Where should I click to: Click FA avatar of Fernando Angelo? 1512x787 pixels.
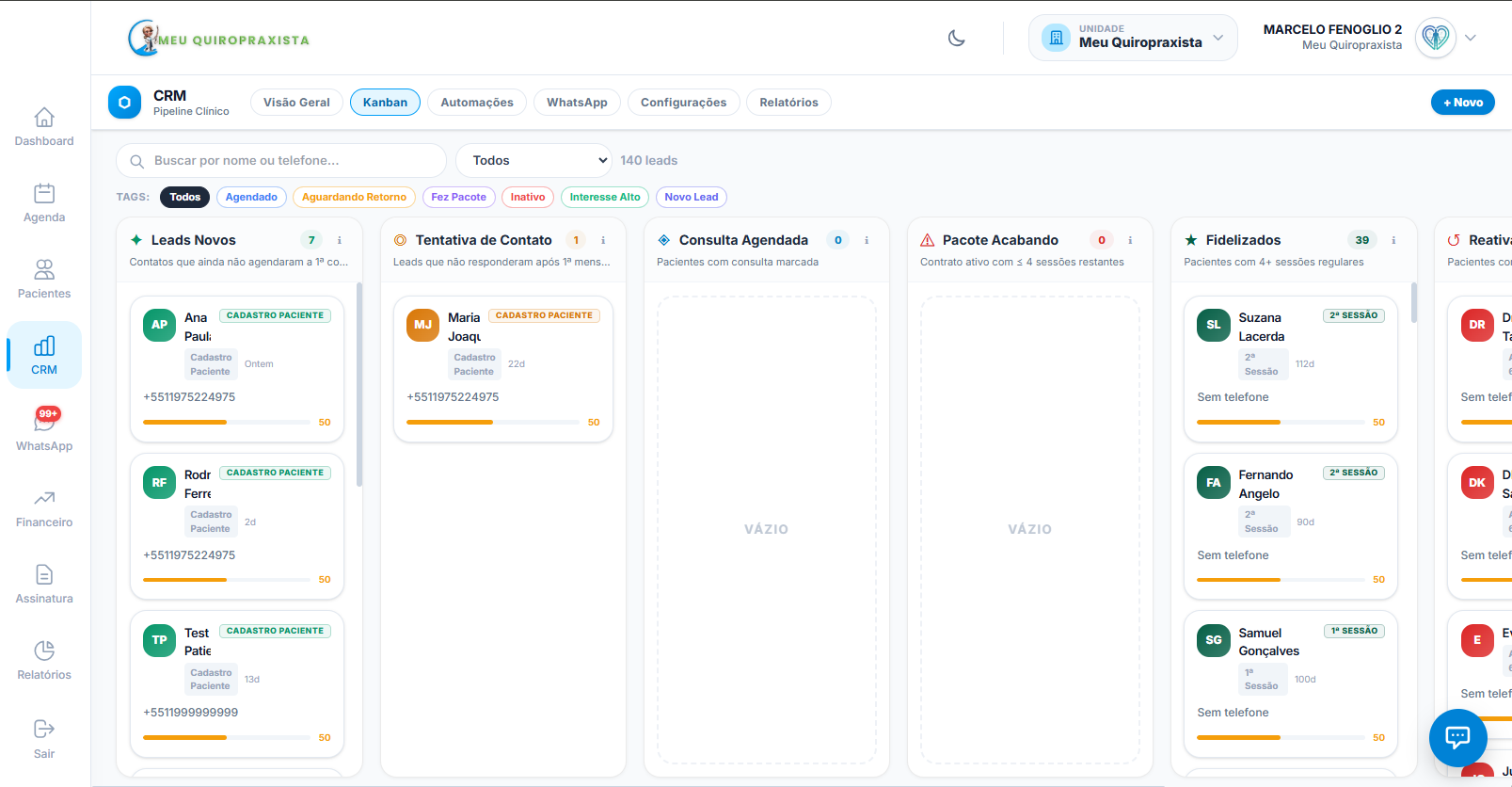click(x=1214, y=483)
